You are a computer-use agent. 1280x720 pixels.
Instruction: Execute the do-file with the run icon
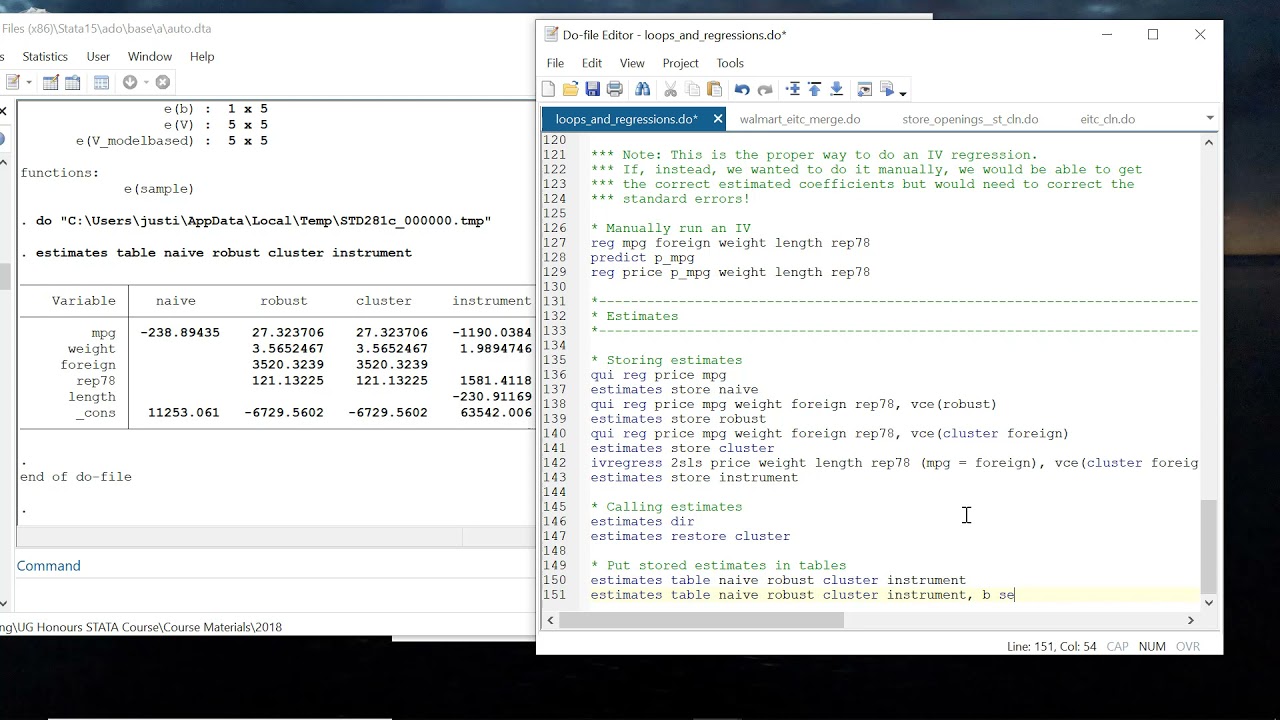[x=888, y=89]
